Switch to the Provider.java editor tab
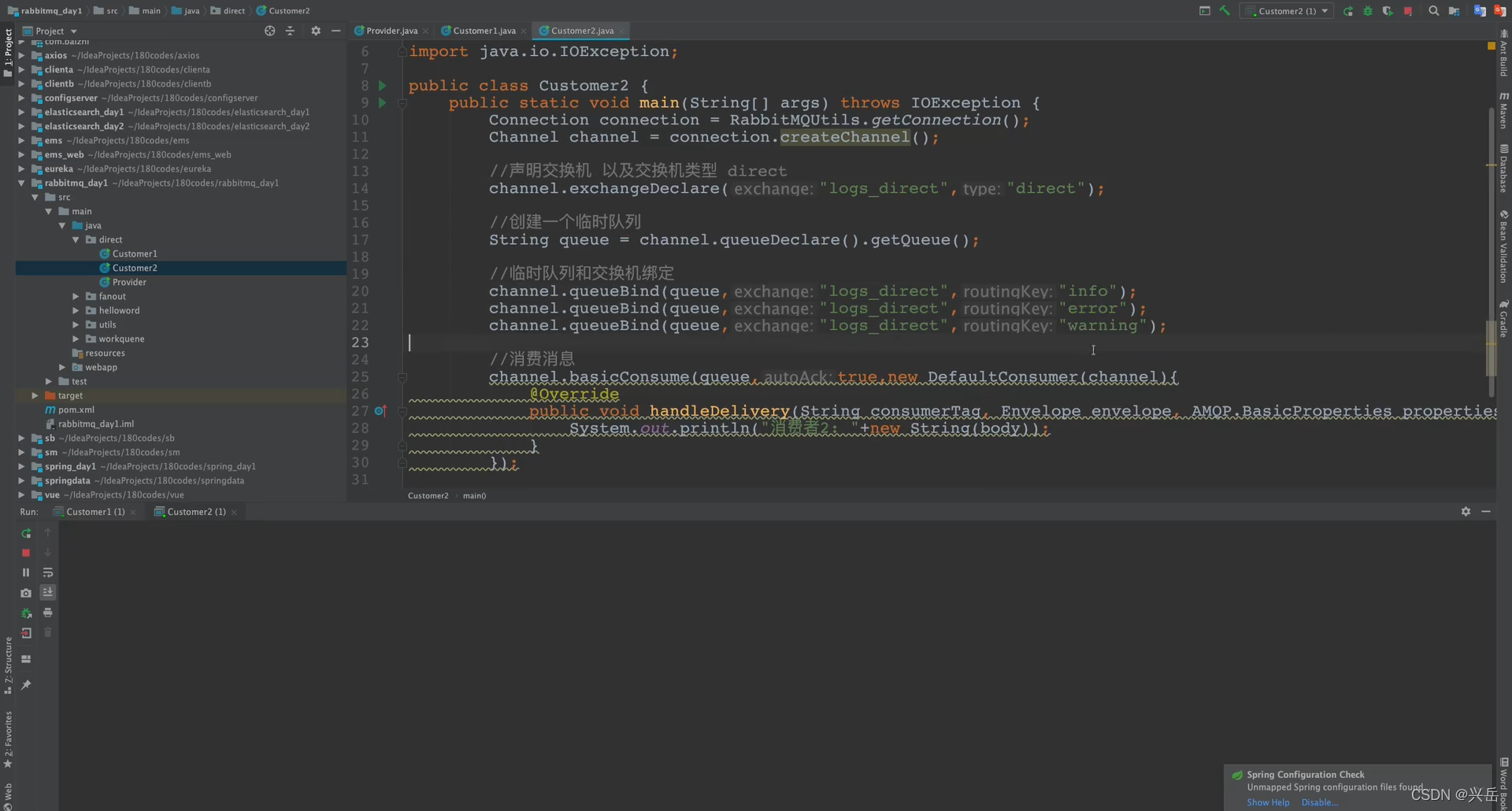The image size is (1512, 811). click(391, 31)
